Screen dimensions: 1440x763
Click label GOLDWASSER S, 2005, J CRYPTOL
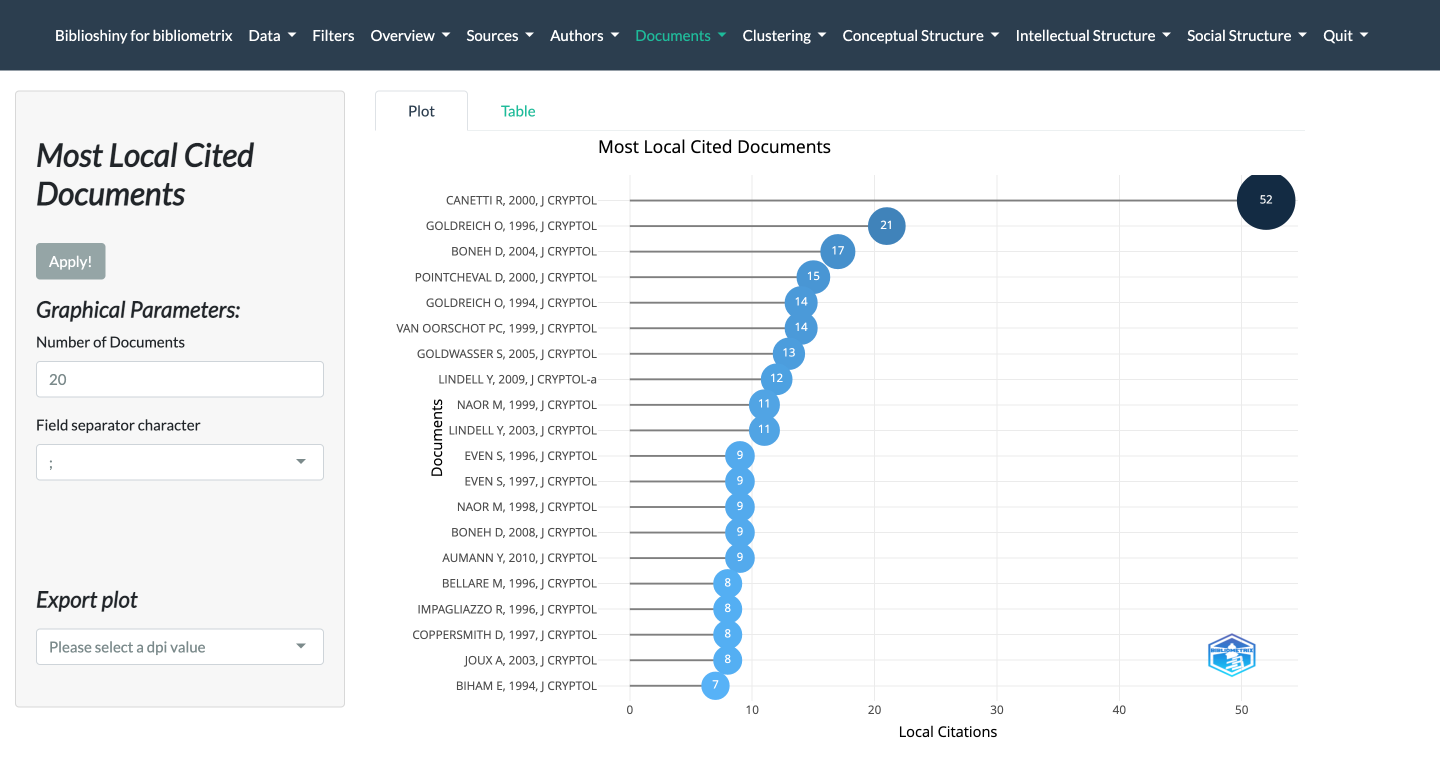tap(507, 353)
